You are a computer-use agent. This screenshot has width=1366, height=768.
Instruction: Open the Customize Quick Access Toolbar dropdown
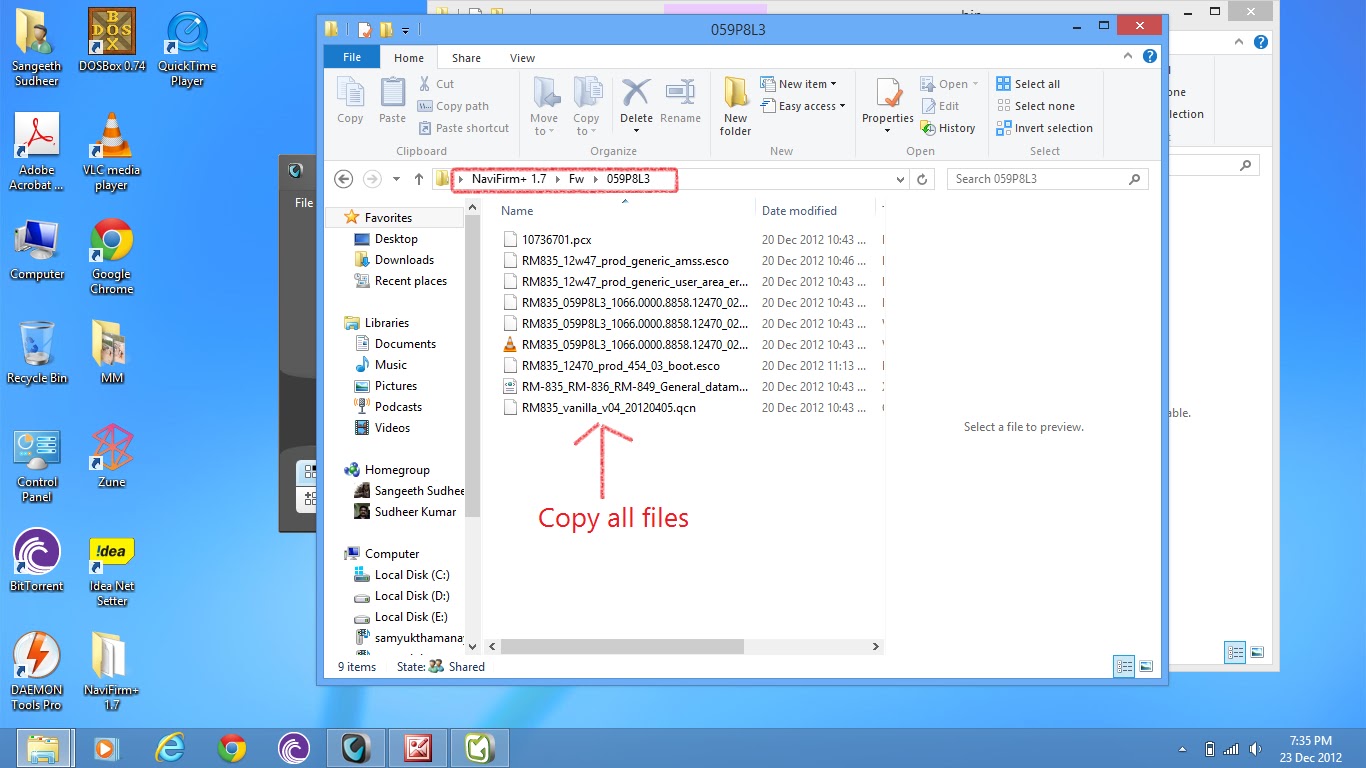pyautogui.click(x=405, y=29)
